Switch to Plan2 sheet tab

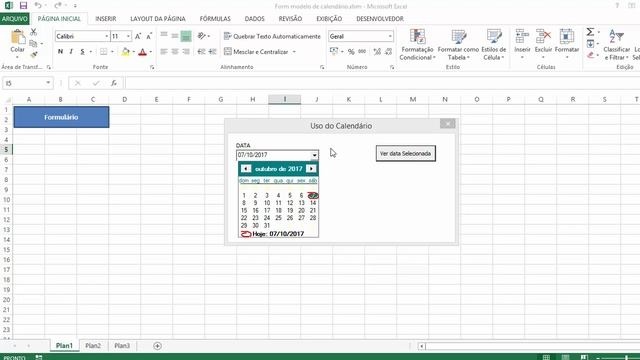pyautogui.click(x=93, y=346)
